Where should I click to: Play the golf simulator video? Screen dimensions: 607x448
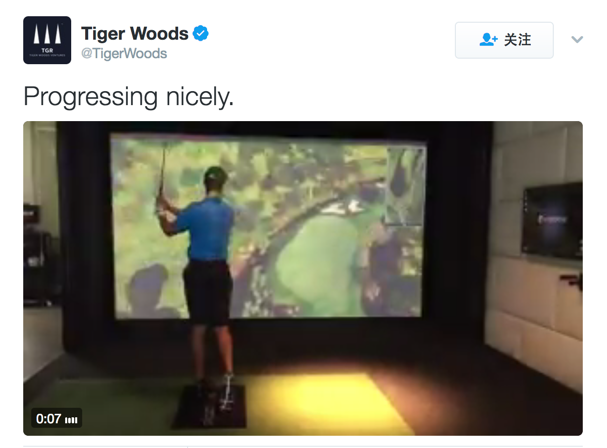click(303, 278)
